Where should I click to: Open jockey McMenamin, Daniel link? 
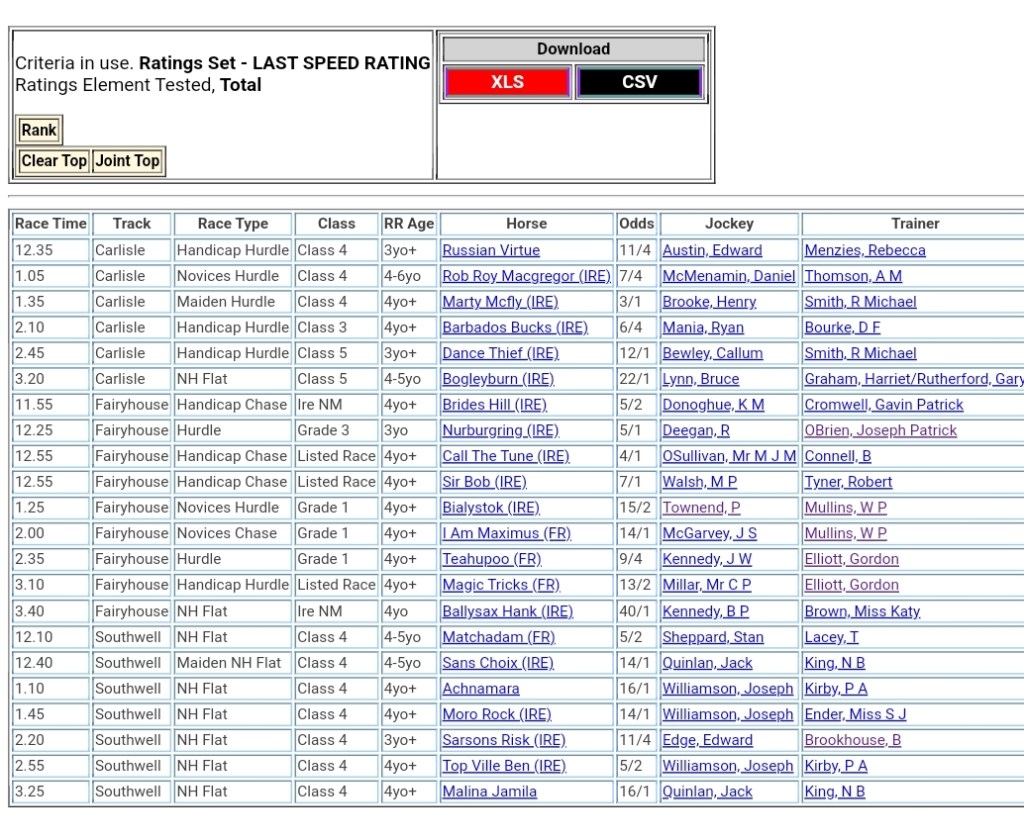pos(729,276)
